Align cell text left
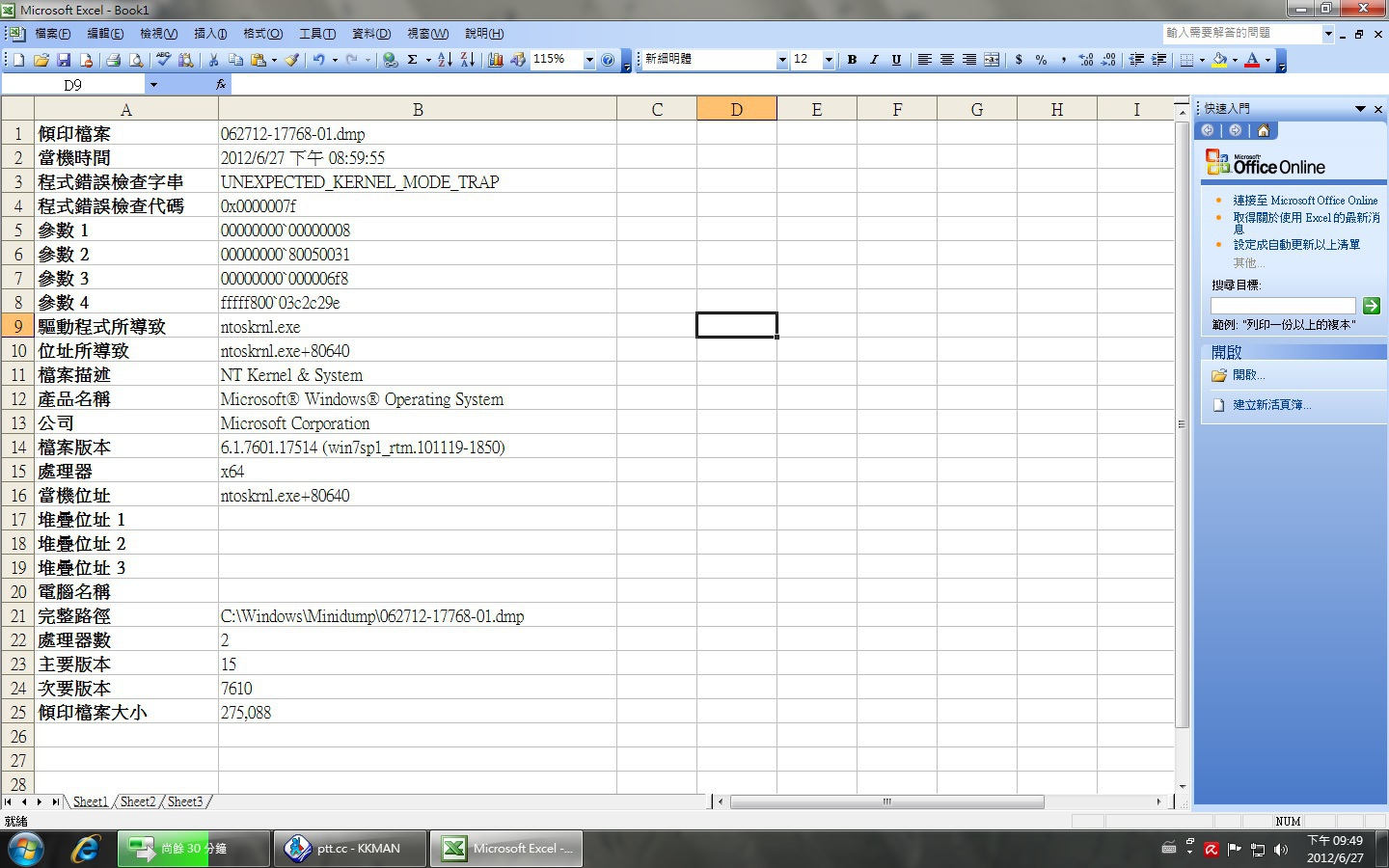 [924, 60]
